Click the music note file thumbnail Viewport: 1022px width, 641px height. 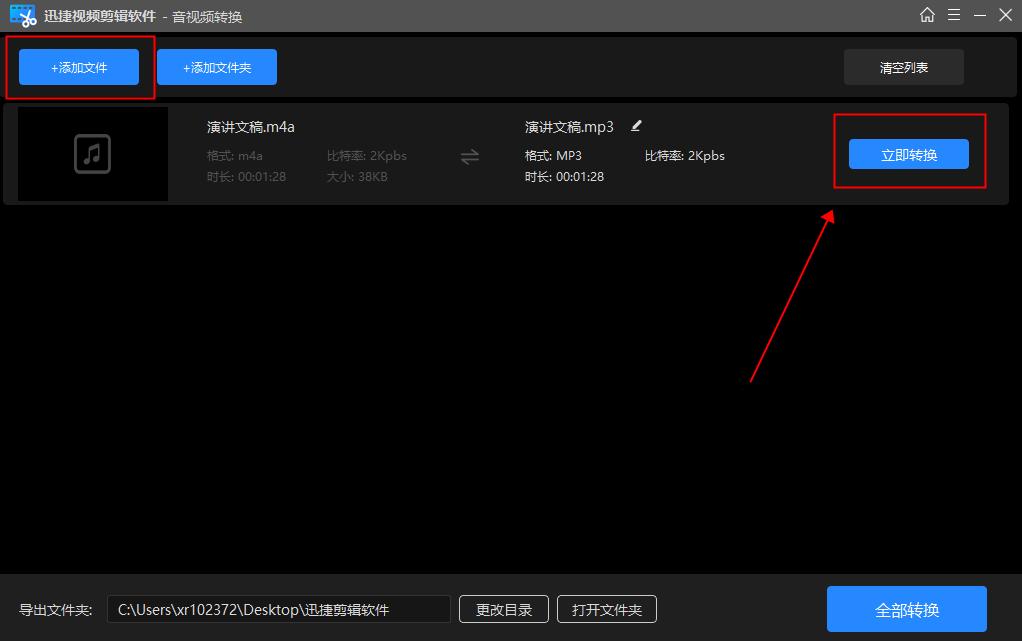[92, 154]
